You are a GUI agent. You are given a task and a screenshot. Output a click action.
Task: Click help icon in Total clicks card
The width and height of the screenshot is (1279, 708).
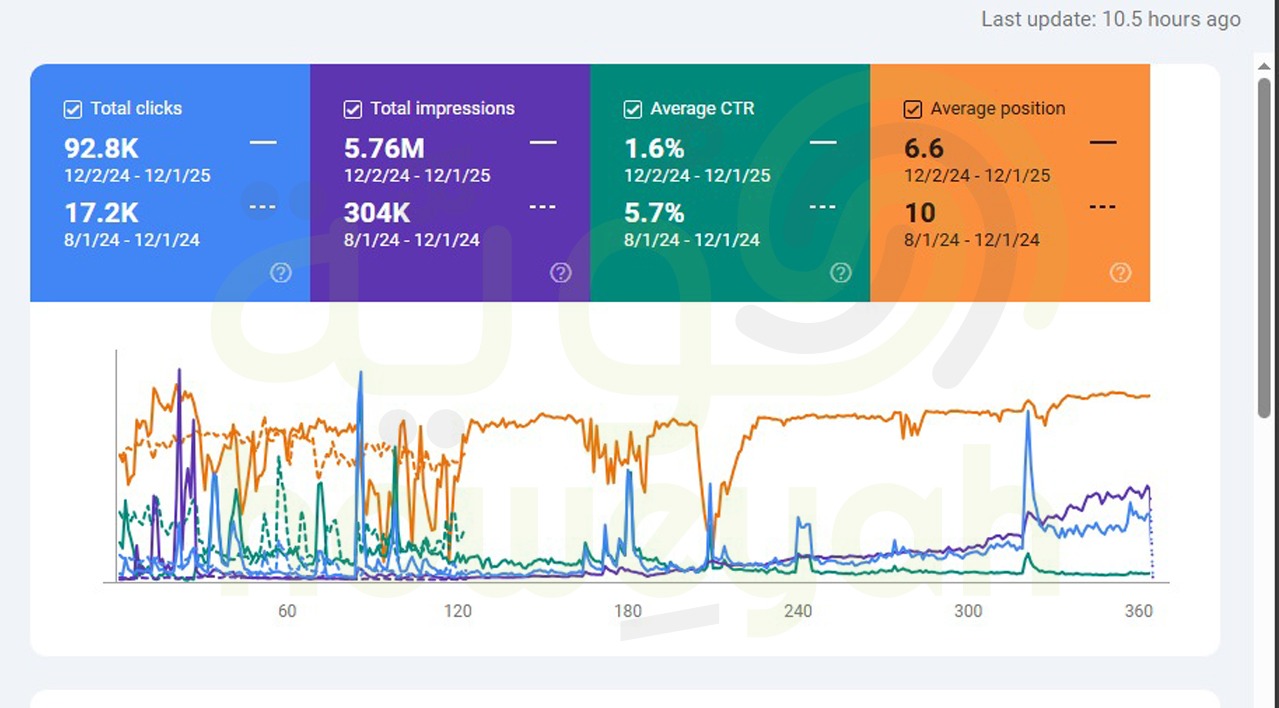[x=281, y=273]
